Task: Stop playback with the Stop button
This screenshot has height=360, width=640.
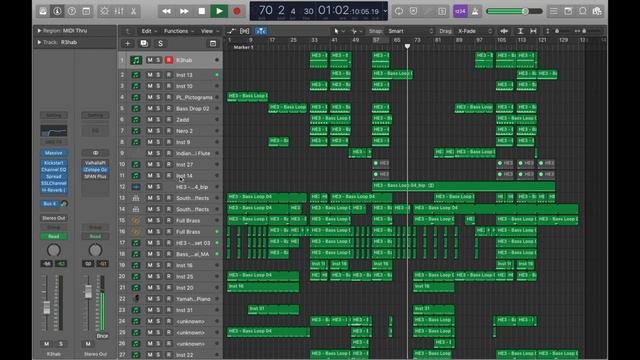Action: click(202, 11)
